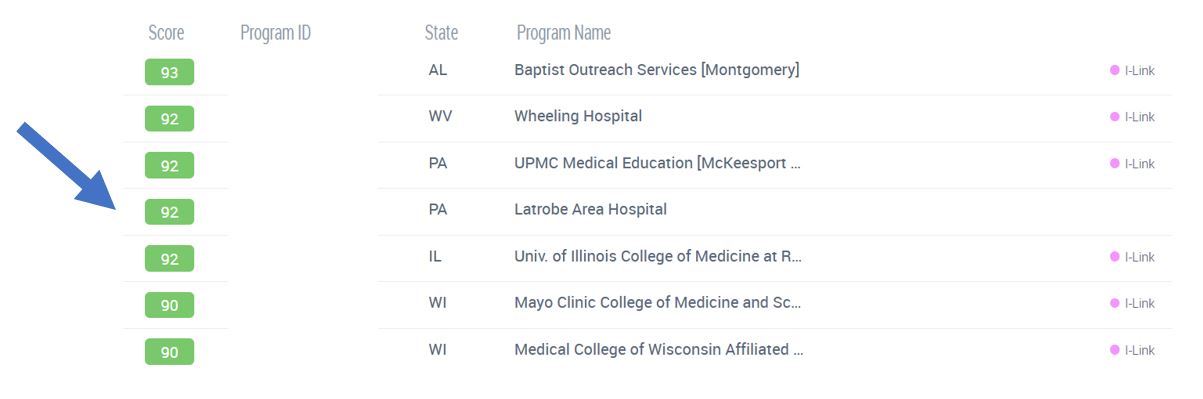
Task: Open the Medical College of Wisconsin Affiliated program
Action: point(659,350)
